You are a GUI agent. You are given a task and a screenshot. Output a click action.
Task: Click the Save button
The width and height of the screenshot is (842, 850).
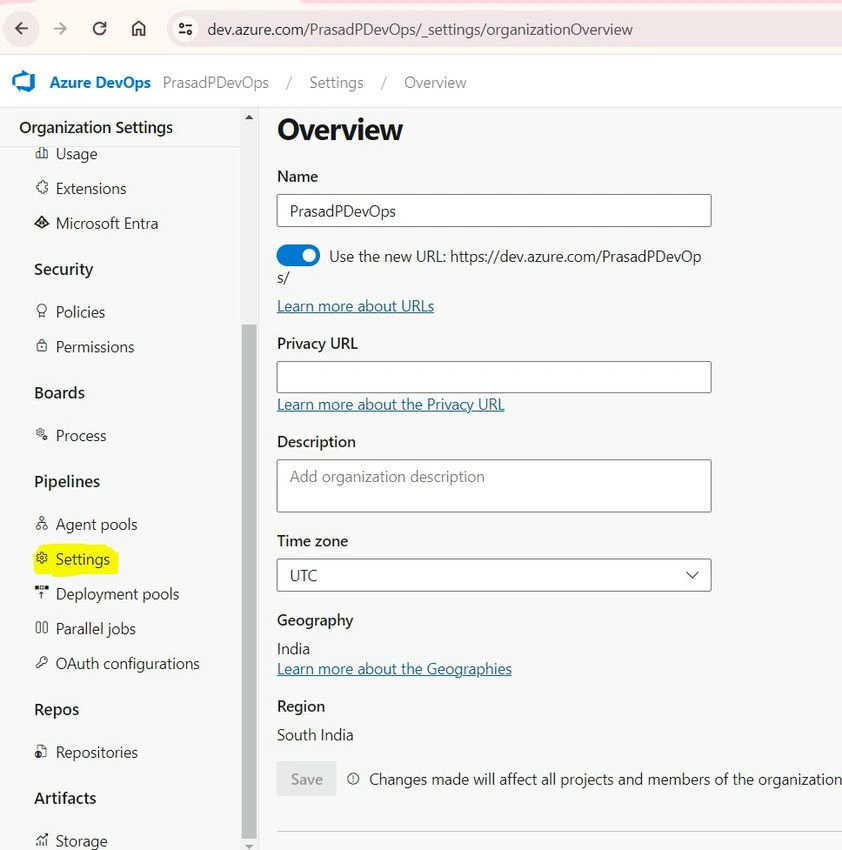306,779
